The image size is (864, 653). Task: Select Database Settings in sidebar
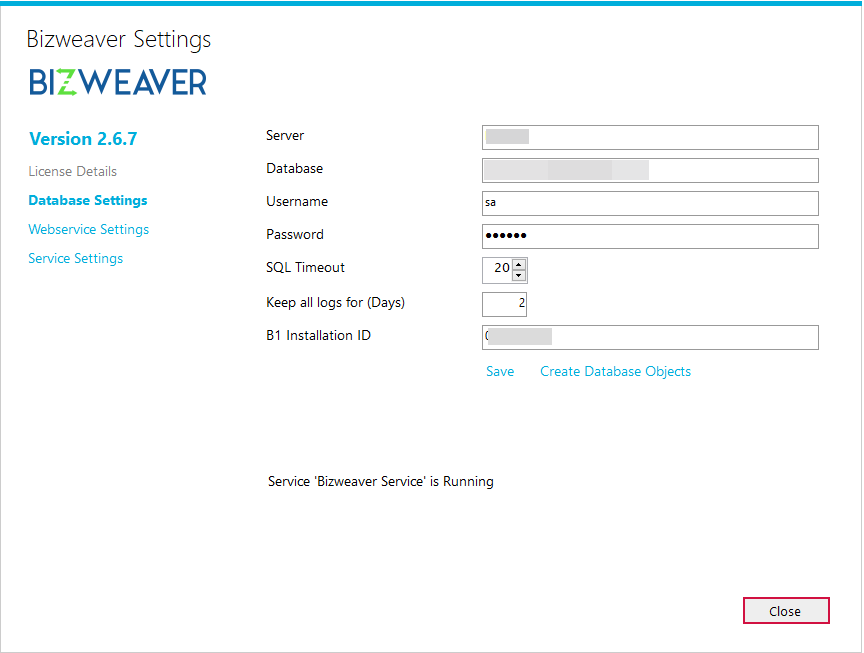point(88,200)
